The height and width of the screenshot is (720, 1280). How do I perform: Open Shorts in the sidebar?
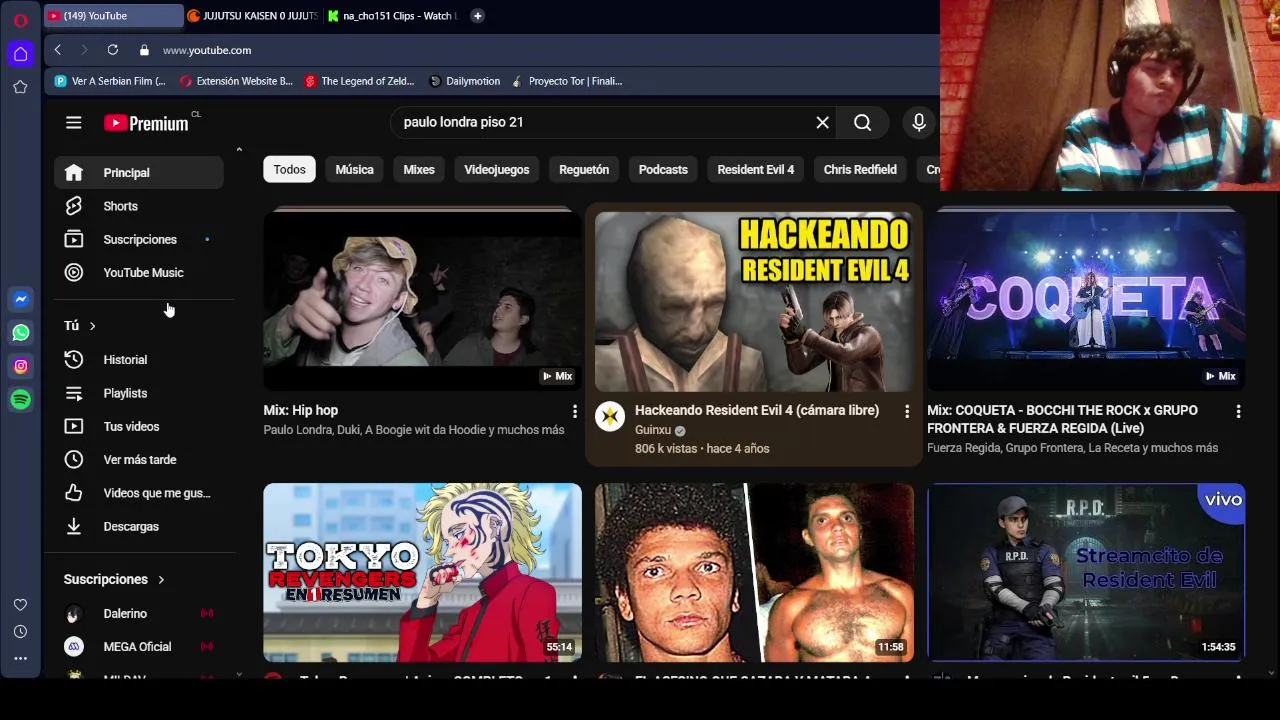pyautogui.click(x=138, y=206)
